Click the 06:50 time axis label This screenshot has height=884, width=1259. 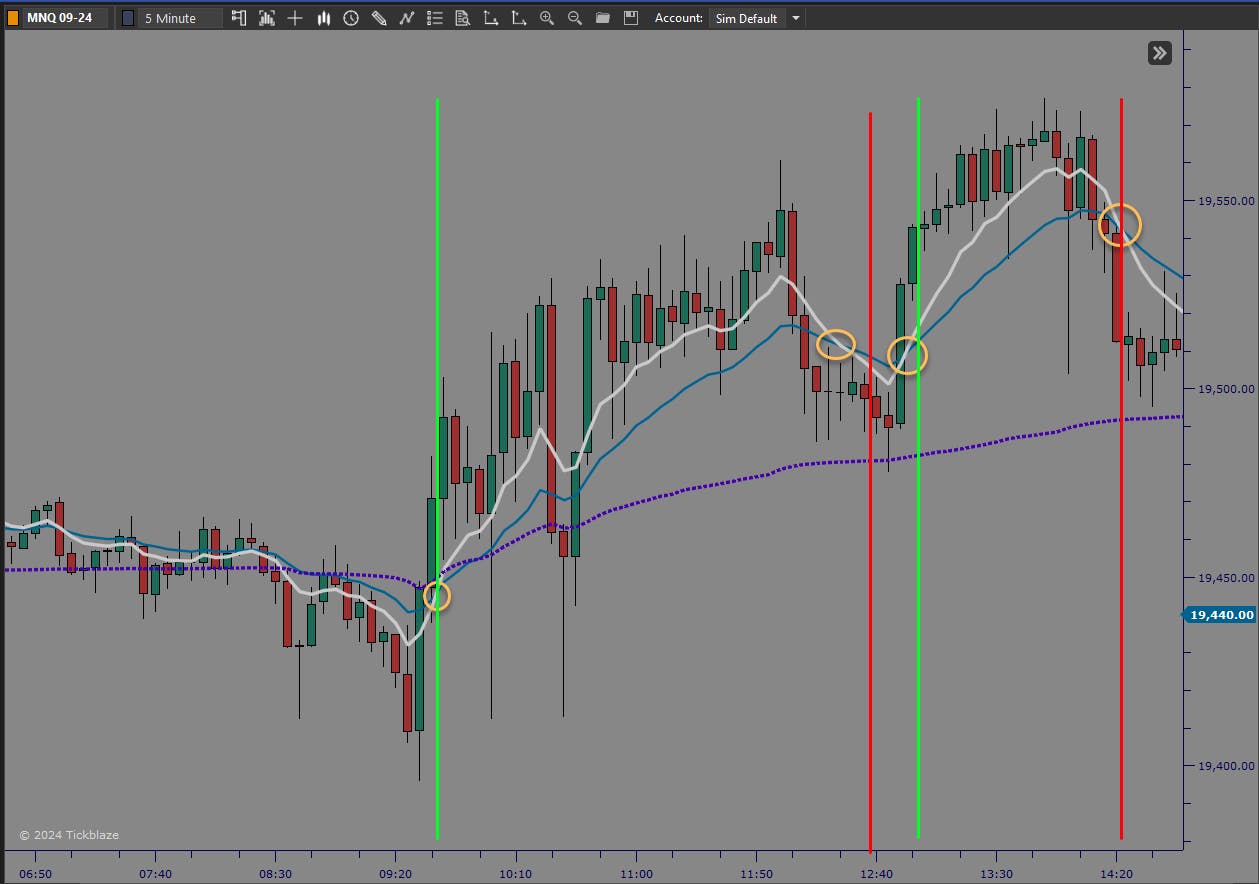(35, 873)
